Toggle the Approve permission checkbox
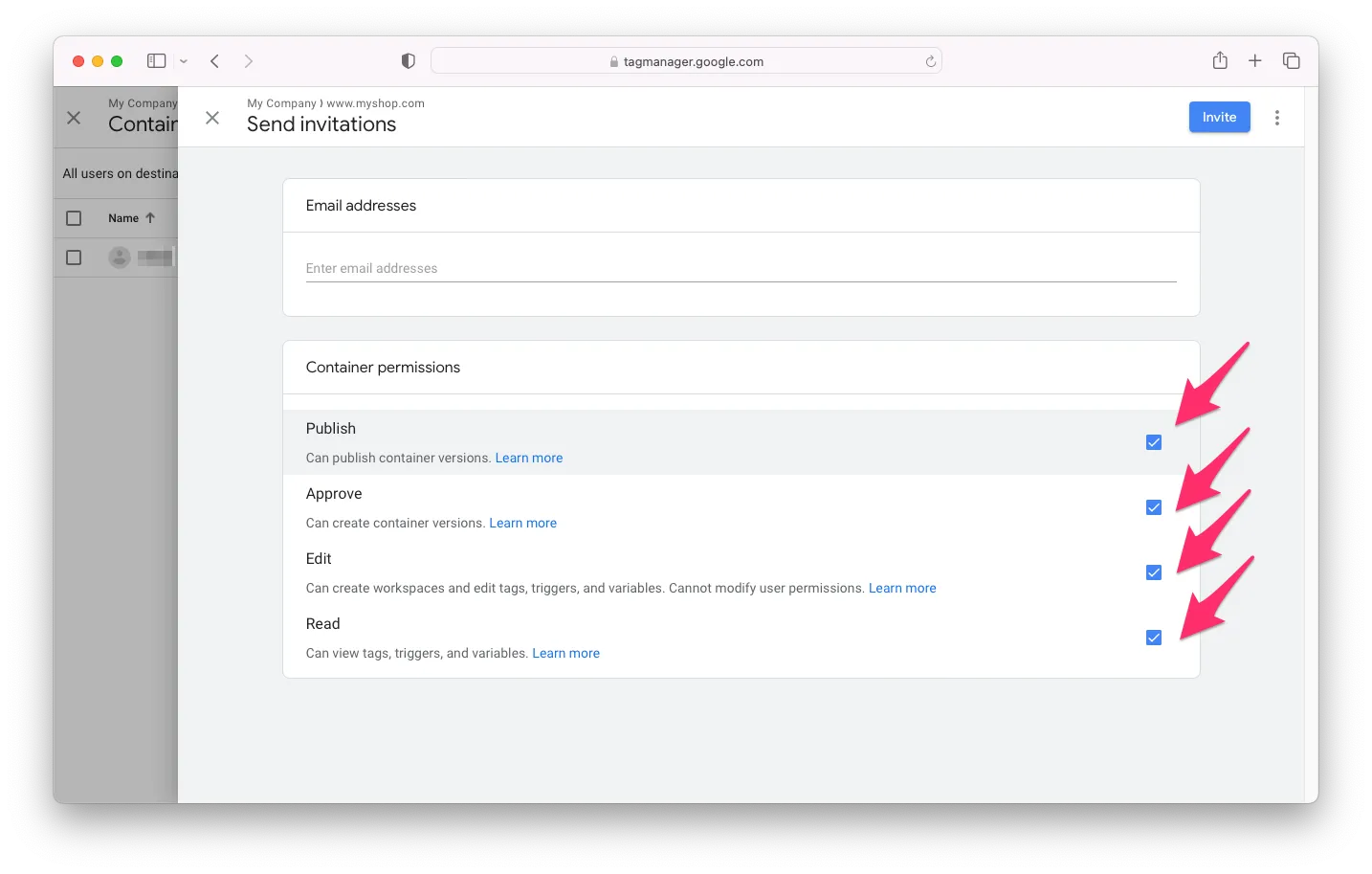 (x=1154, y=507)
